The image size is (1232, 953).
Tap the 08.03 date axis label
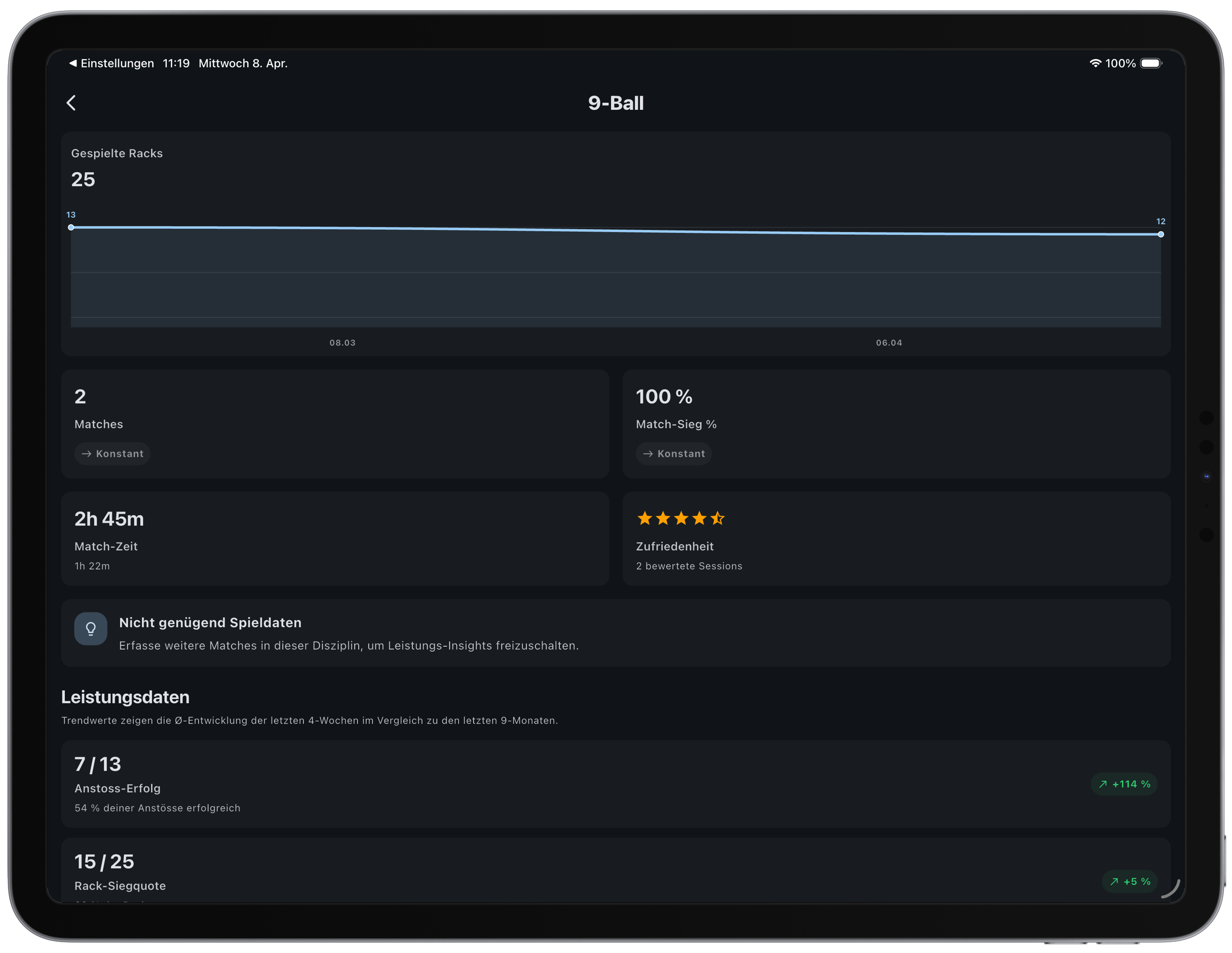(x=343, y=342)
